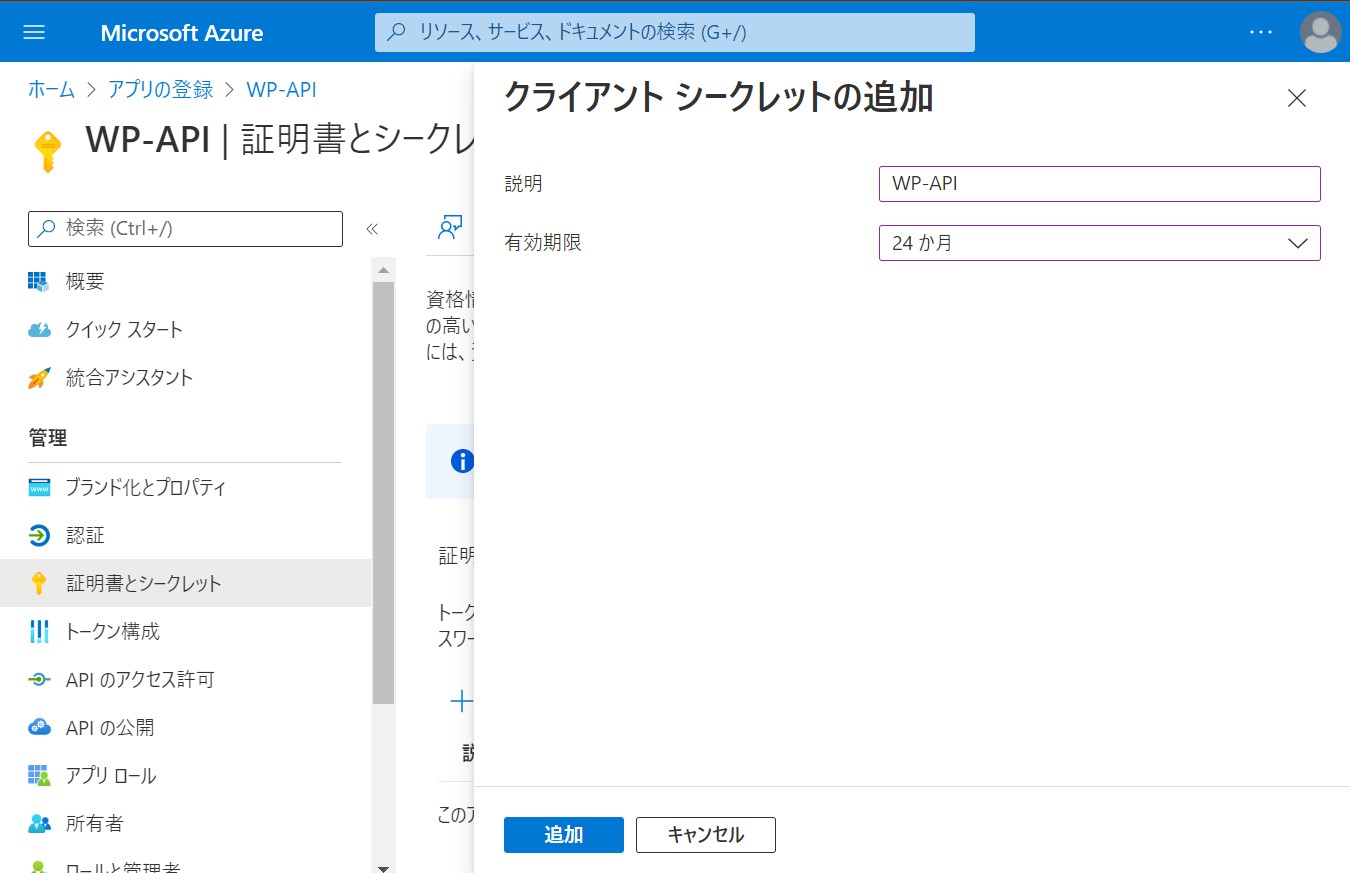
Task: Click the 証明書とシークレット key icon
Action: pyautogui.click(x=39, y=584)
